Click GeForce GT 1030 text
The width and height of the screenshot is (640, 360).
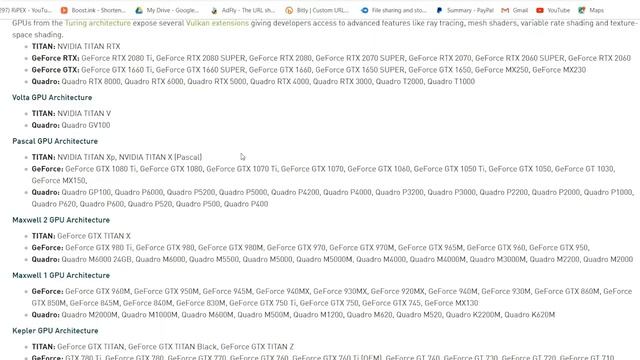(x=584, y=169)
